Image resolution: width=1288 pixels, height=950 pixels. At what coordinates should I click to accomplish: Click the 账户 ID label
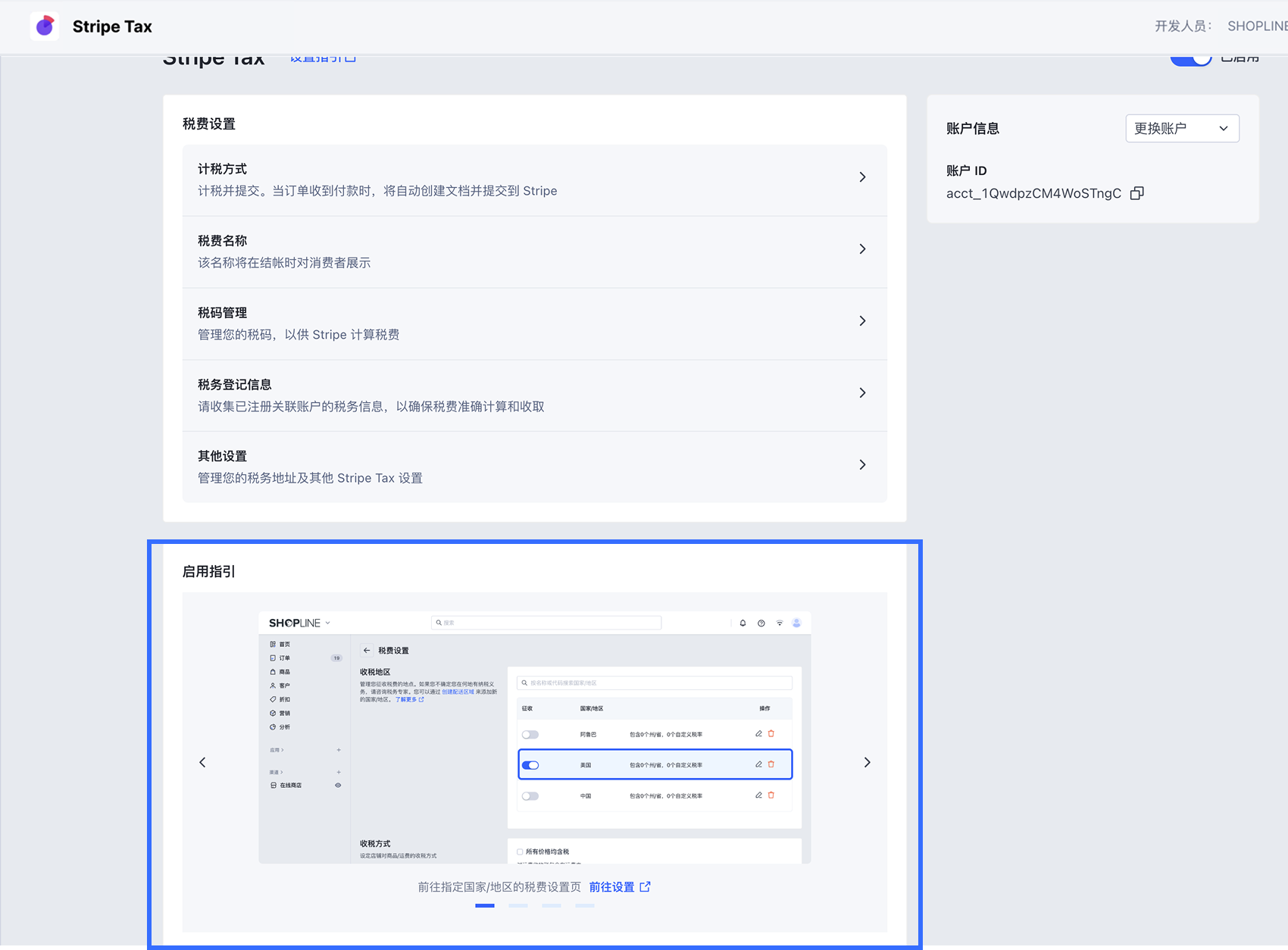point(967,170)
